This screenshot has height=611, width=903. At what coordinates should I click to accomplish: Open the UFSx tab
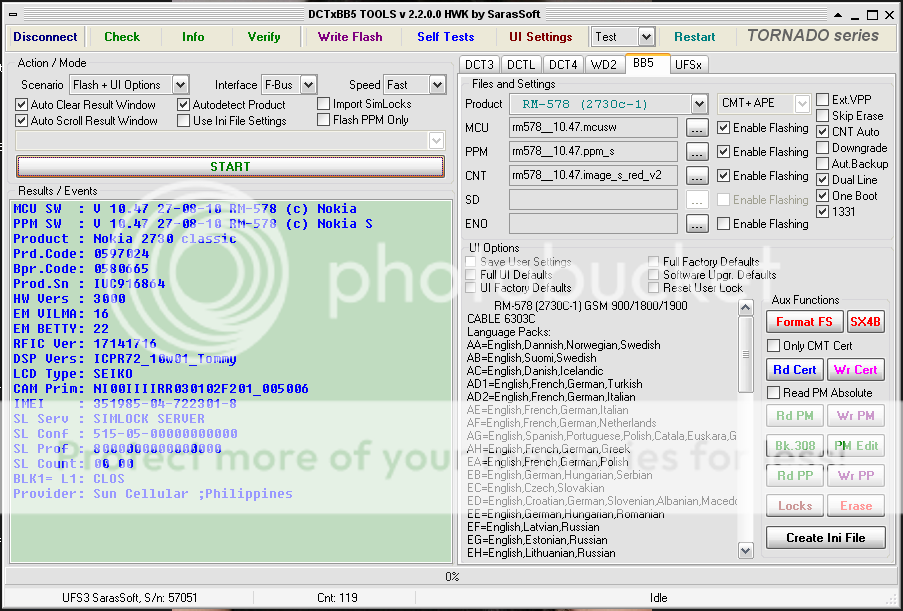688,64
